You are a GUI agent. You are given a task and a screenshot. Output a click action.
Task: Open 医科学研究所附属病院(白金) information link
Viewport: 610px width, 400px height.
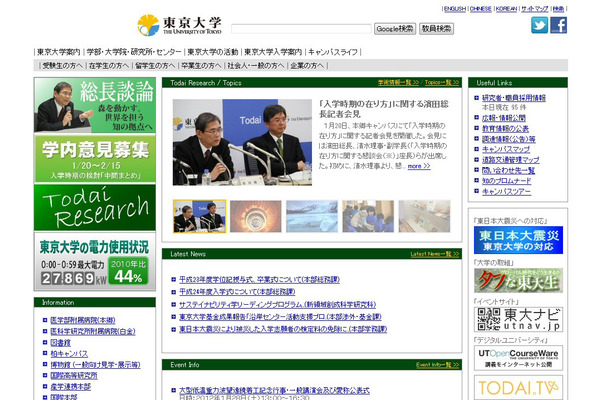tap(93, 332)
